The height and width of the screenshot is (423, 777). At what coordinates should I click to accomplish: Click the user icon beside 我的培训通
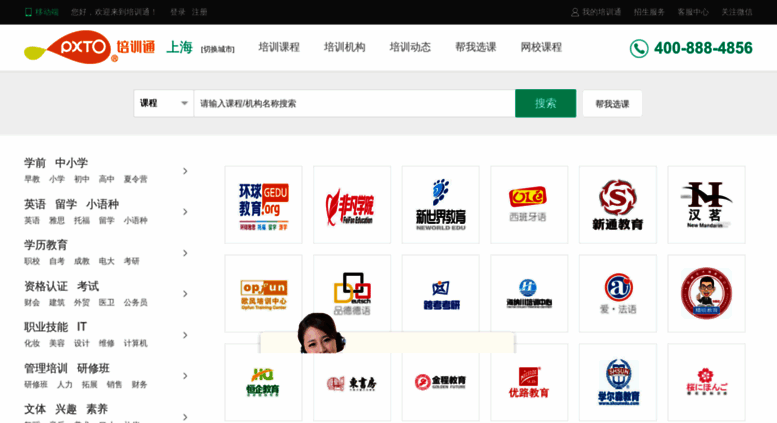(x=575, y=12)
